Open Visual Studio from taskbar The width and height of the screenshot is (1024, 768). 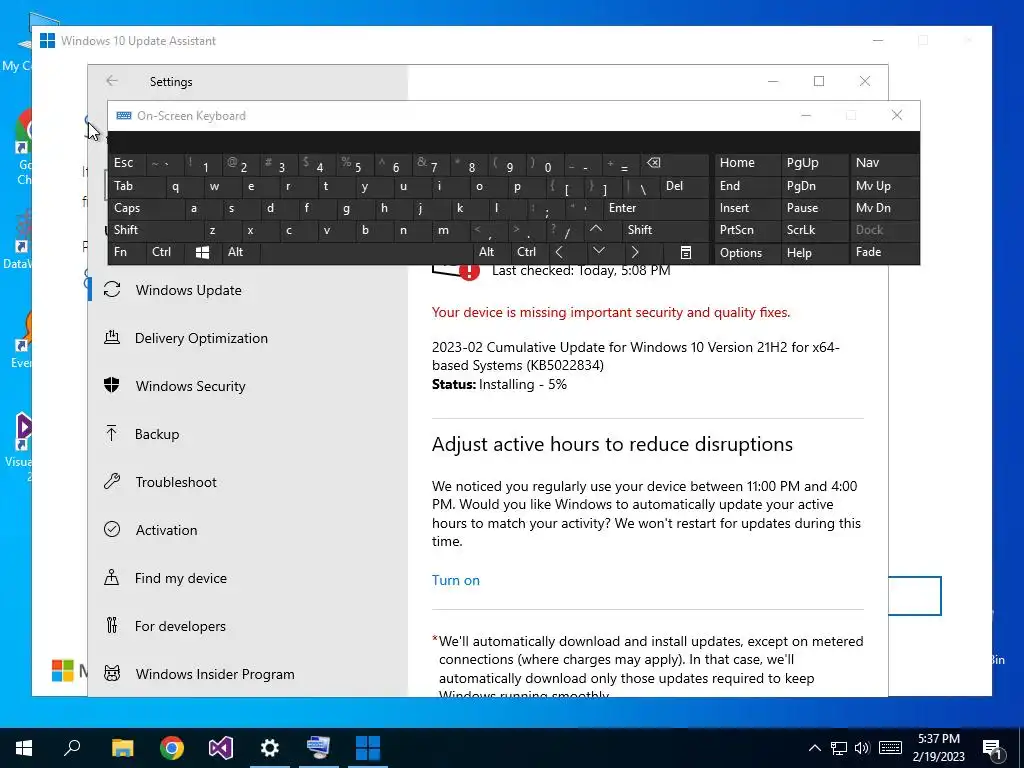pyautogui.click(x=221, y=748)
